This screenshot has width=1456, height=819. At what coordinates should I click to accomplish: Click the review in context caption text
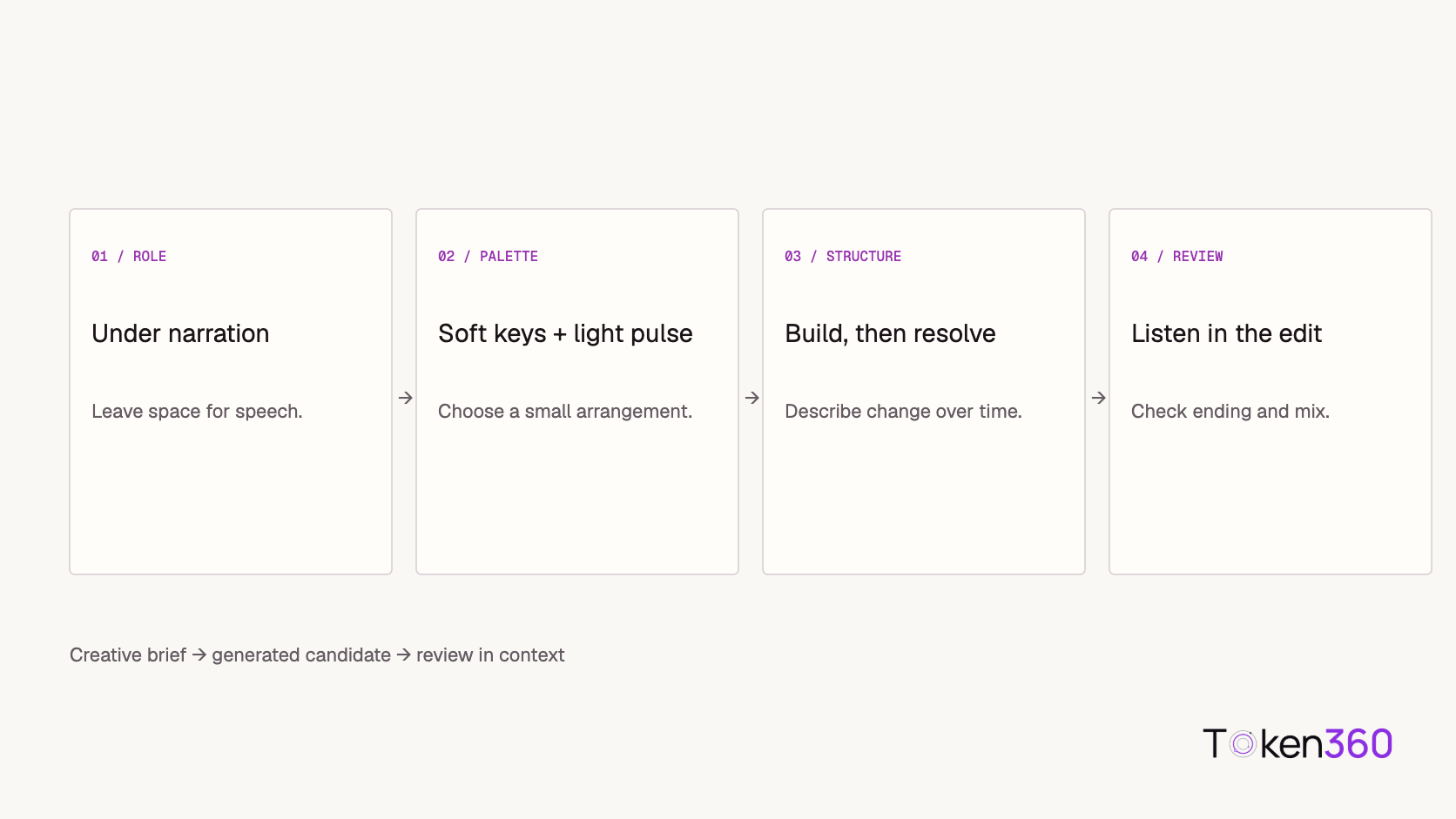tap(490, 655)
